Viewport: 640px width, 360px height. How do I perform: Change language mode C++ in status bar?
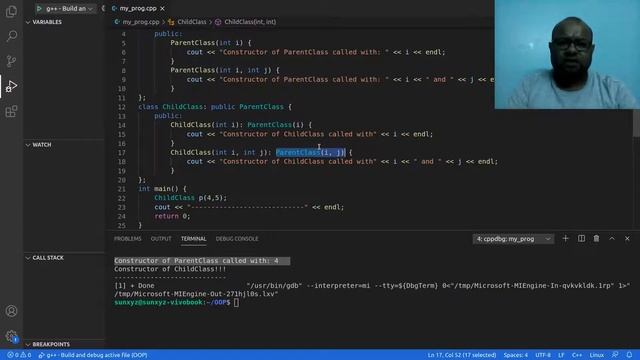click(x=577, y=355)
